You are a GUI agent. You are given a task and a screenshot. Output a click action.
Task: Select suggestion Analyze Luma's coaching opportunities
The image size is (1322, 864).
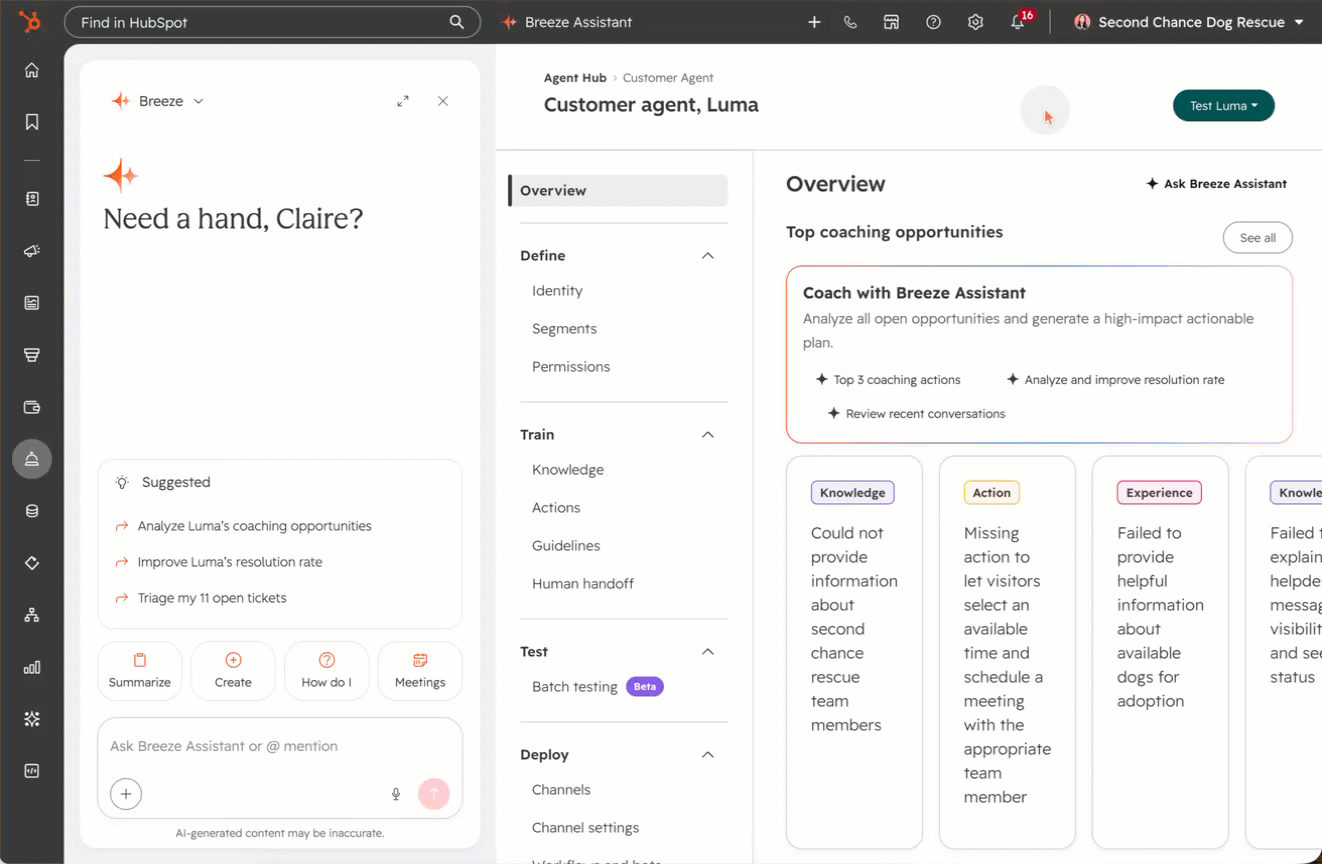pyautogui.click(x=254, y=526)
